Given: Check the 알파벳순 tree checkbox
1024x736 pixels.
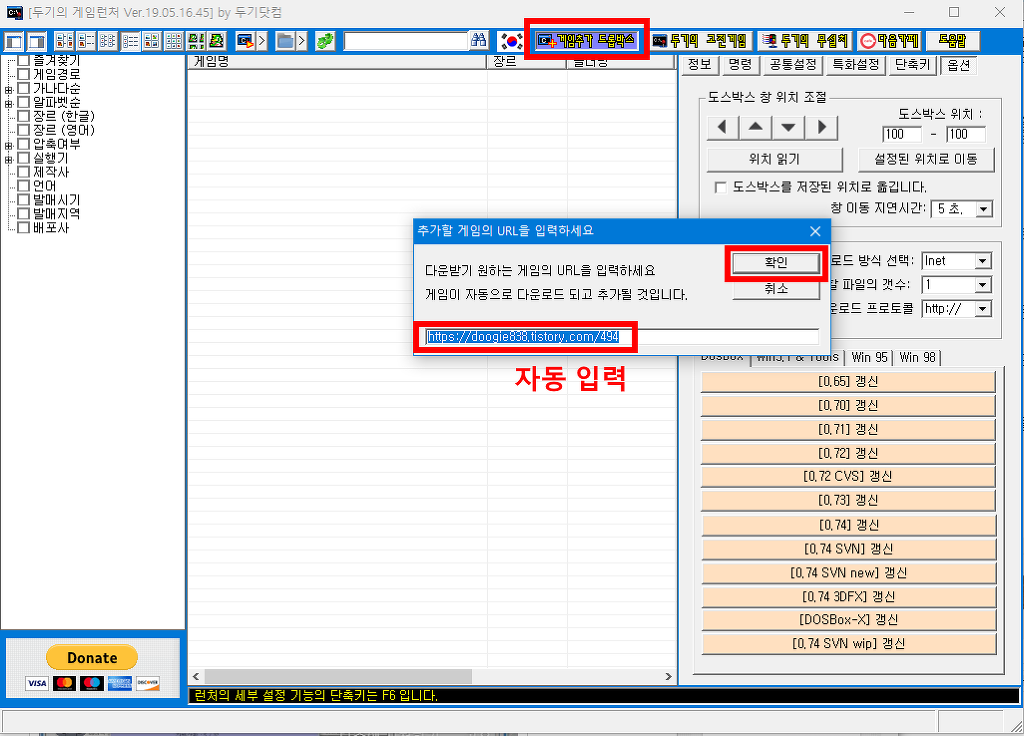Looking at the screenshot, I should [24, 103].
